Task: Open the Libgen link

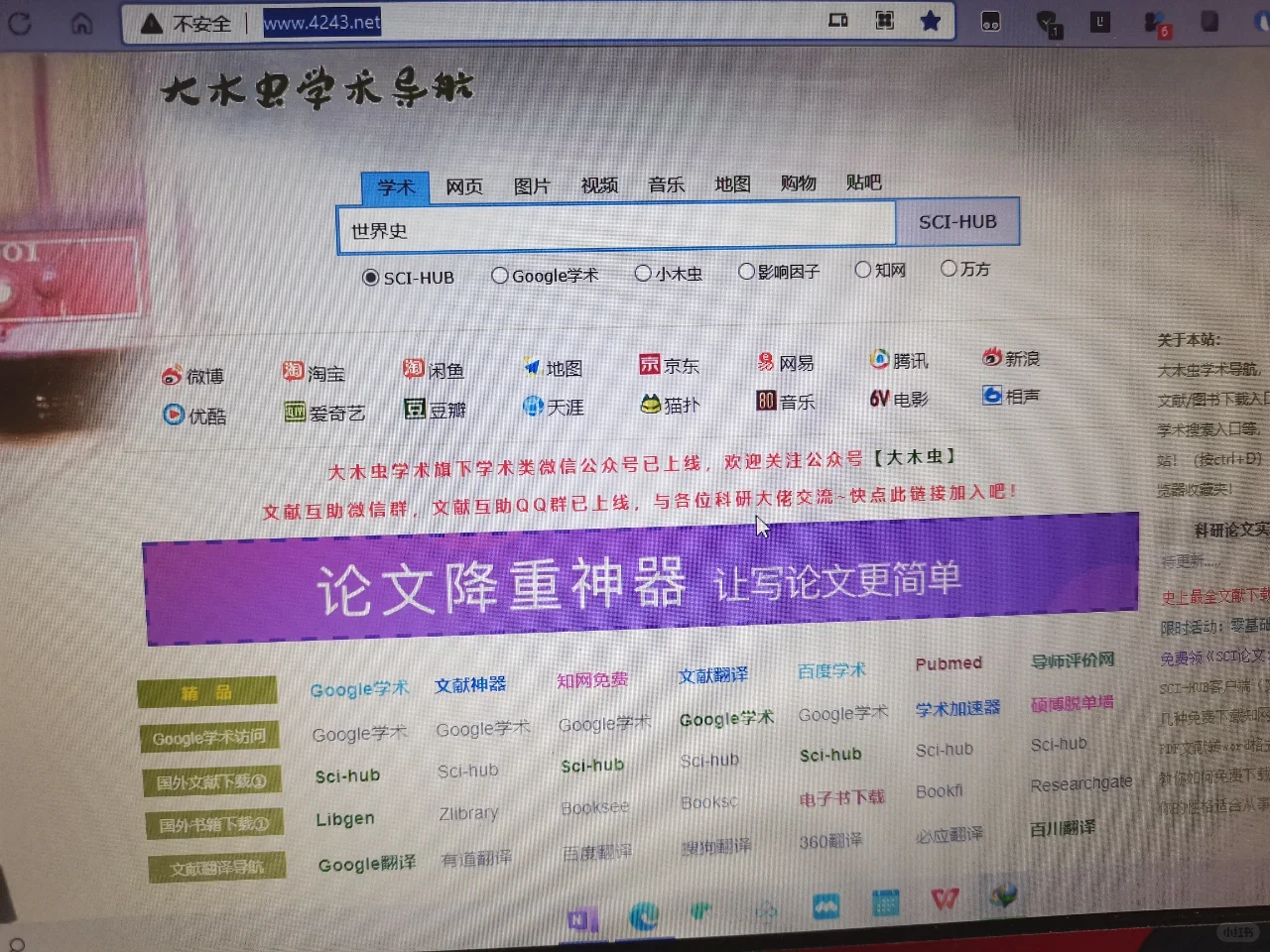Action: (345, 819)
